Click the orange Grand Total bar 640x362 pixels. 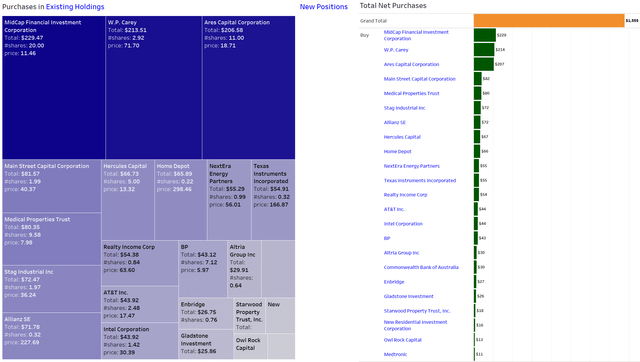coord(549,20)
